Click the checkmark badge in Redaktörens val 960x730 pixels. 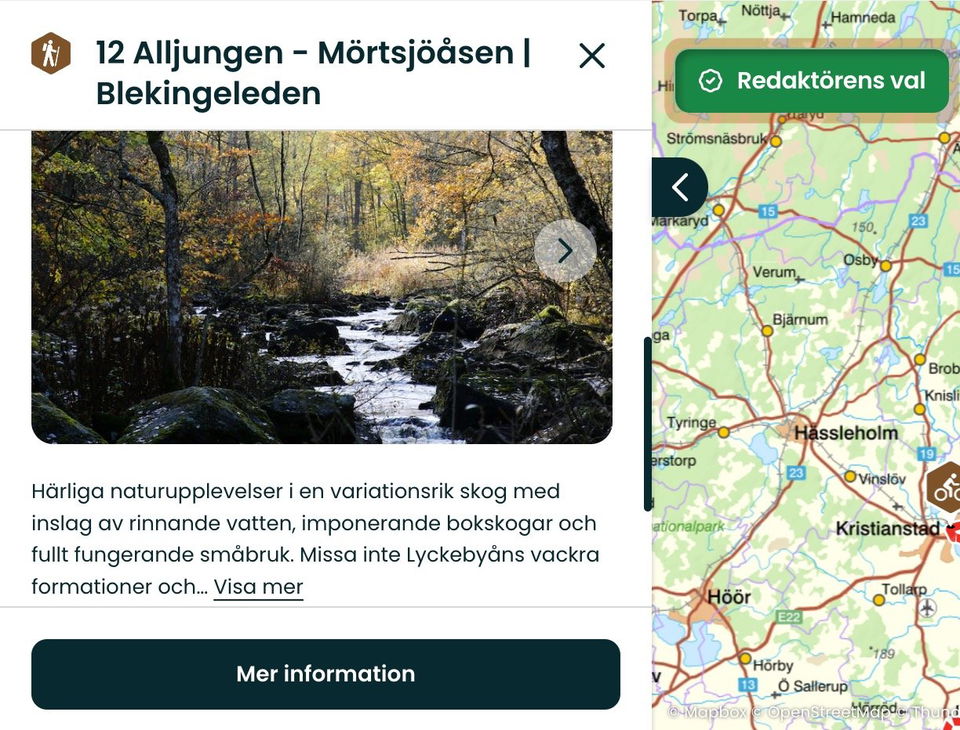tap(710, 81)
